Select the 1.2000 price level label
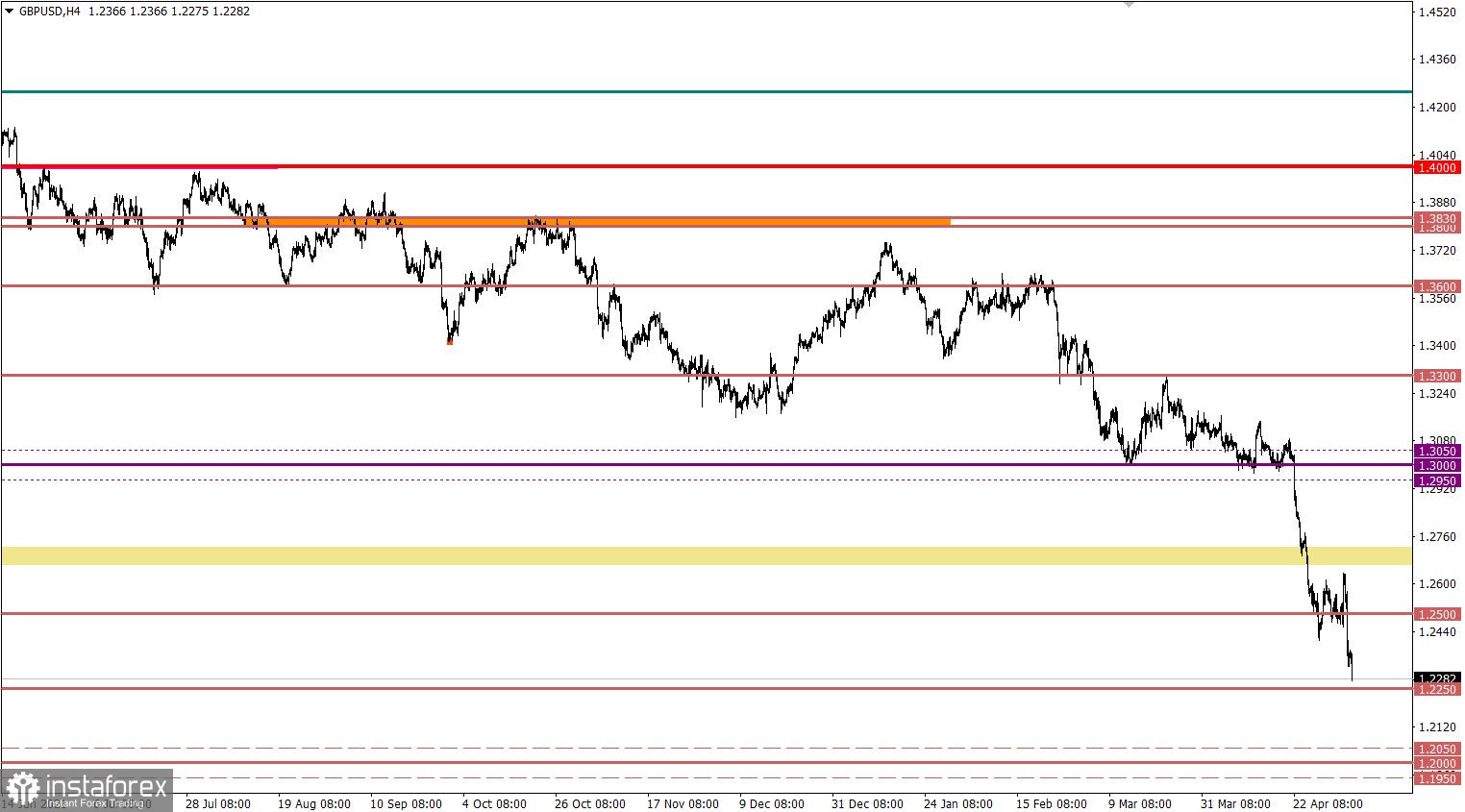The image size is (1465, 812). [1437, 763]
